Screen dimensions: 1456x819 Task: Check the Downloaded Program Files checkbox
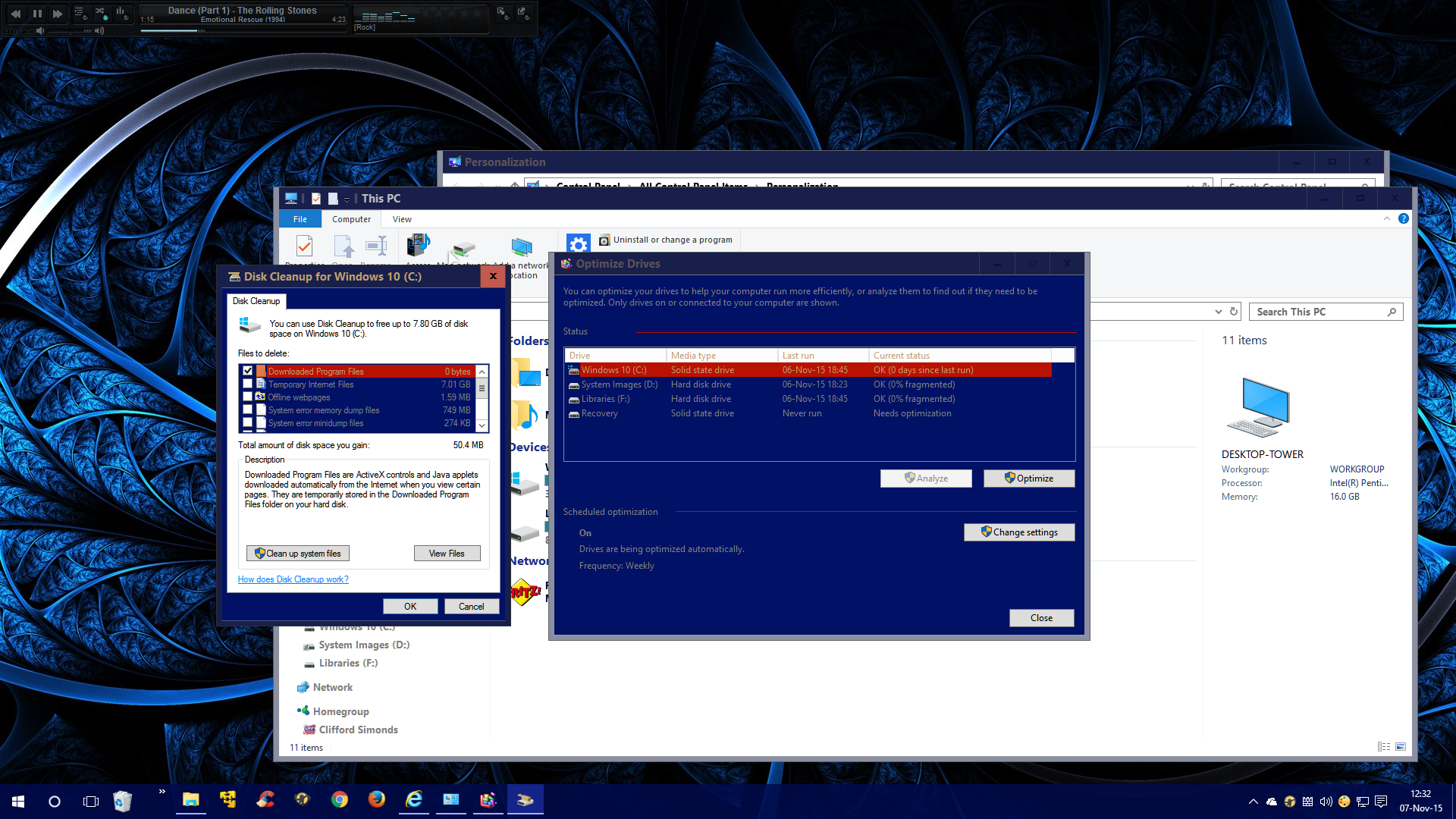248,372
